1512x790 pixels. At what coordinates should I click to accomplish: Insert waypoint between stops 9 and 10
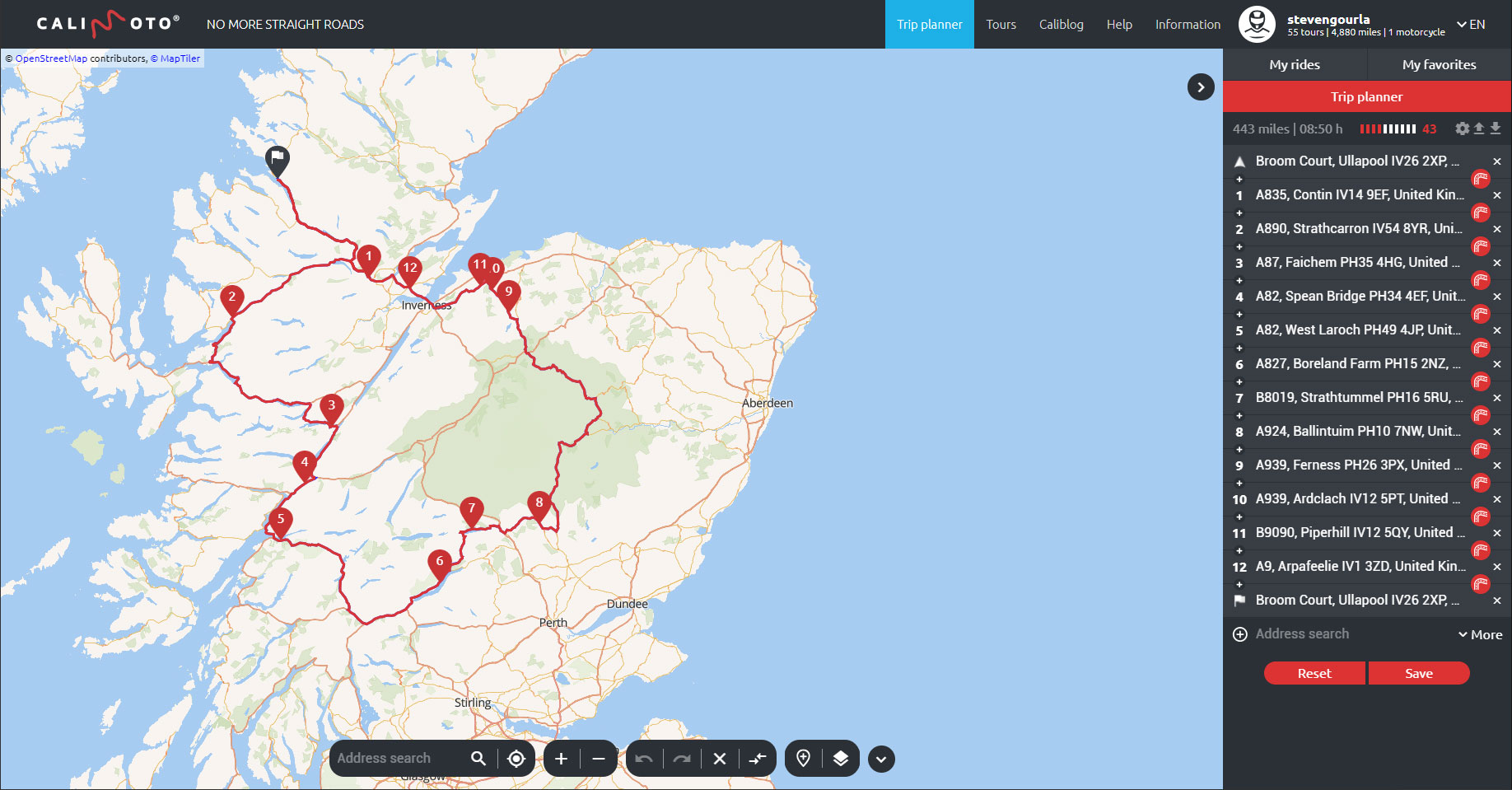1239,483
